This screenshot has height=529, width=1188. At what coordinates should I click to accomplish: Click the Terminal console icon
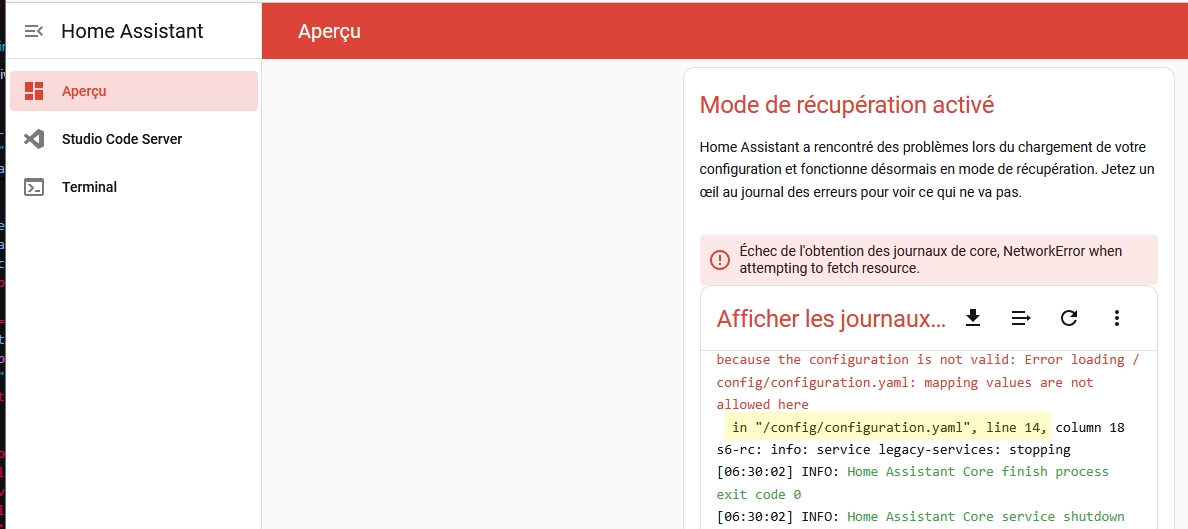point(34,187)
